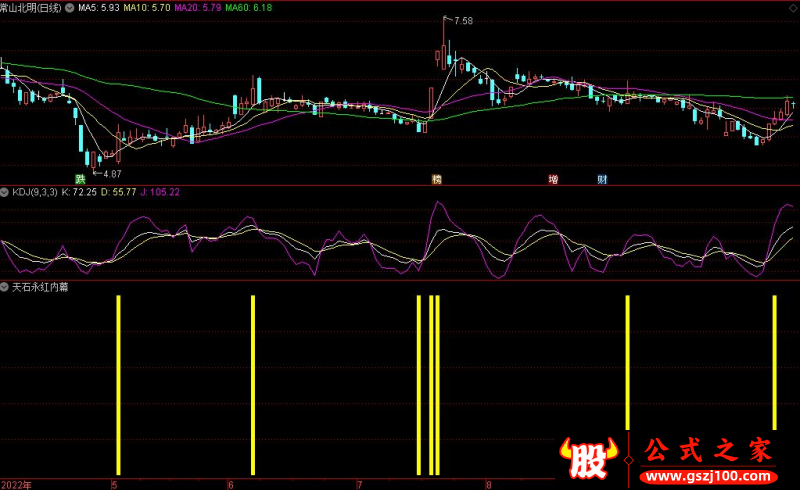Viewport: 800px width, 490px height.
Task: Click the round icon left of KDJ(9,3,3)
Action: coord(5,191)
